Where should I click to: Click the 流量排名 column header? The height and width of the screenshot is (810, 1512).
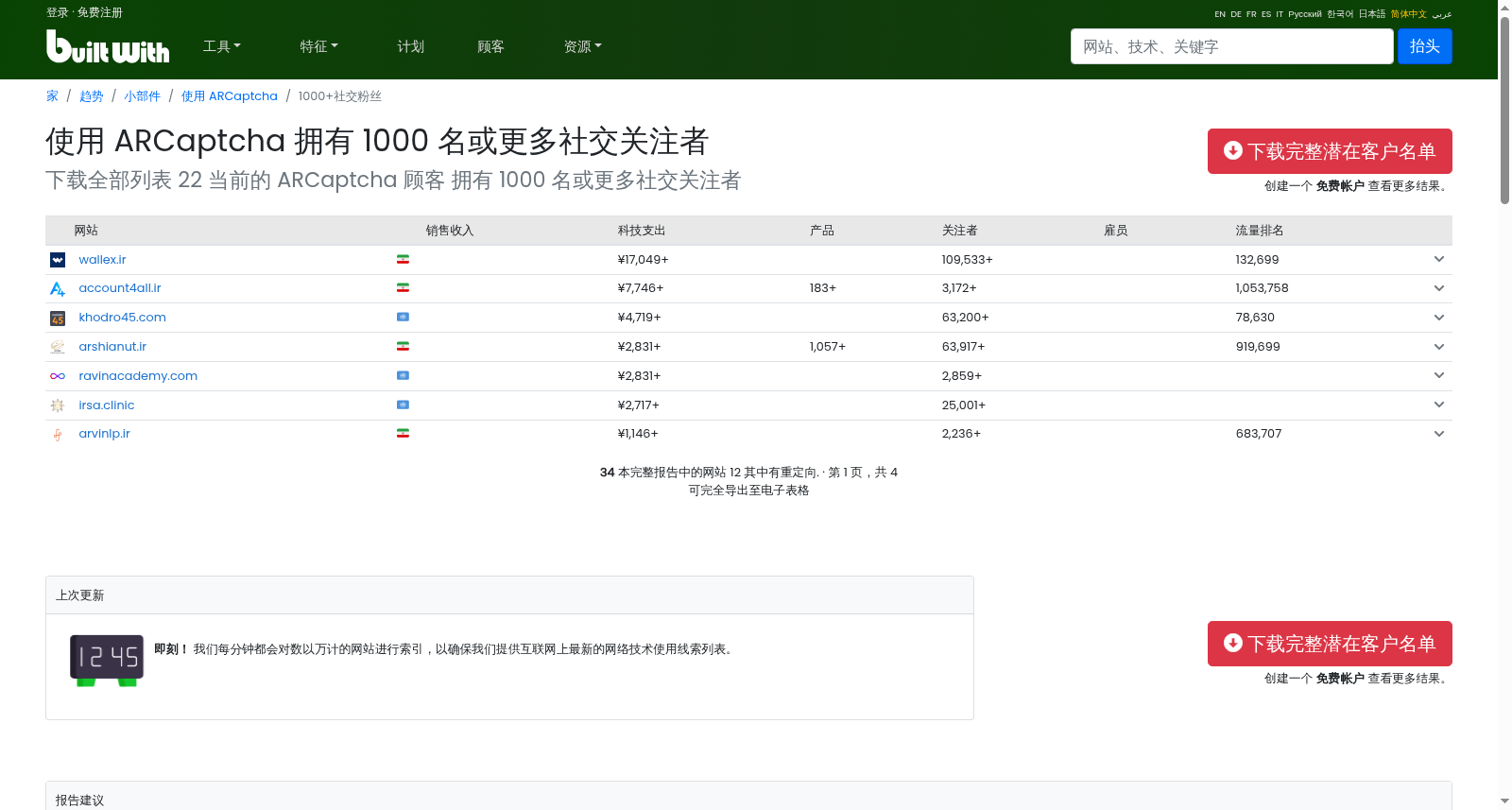[x=1260, y=231]
